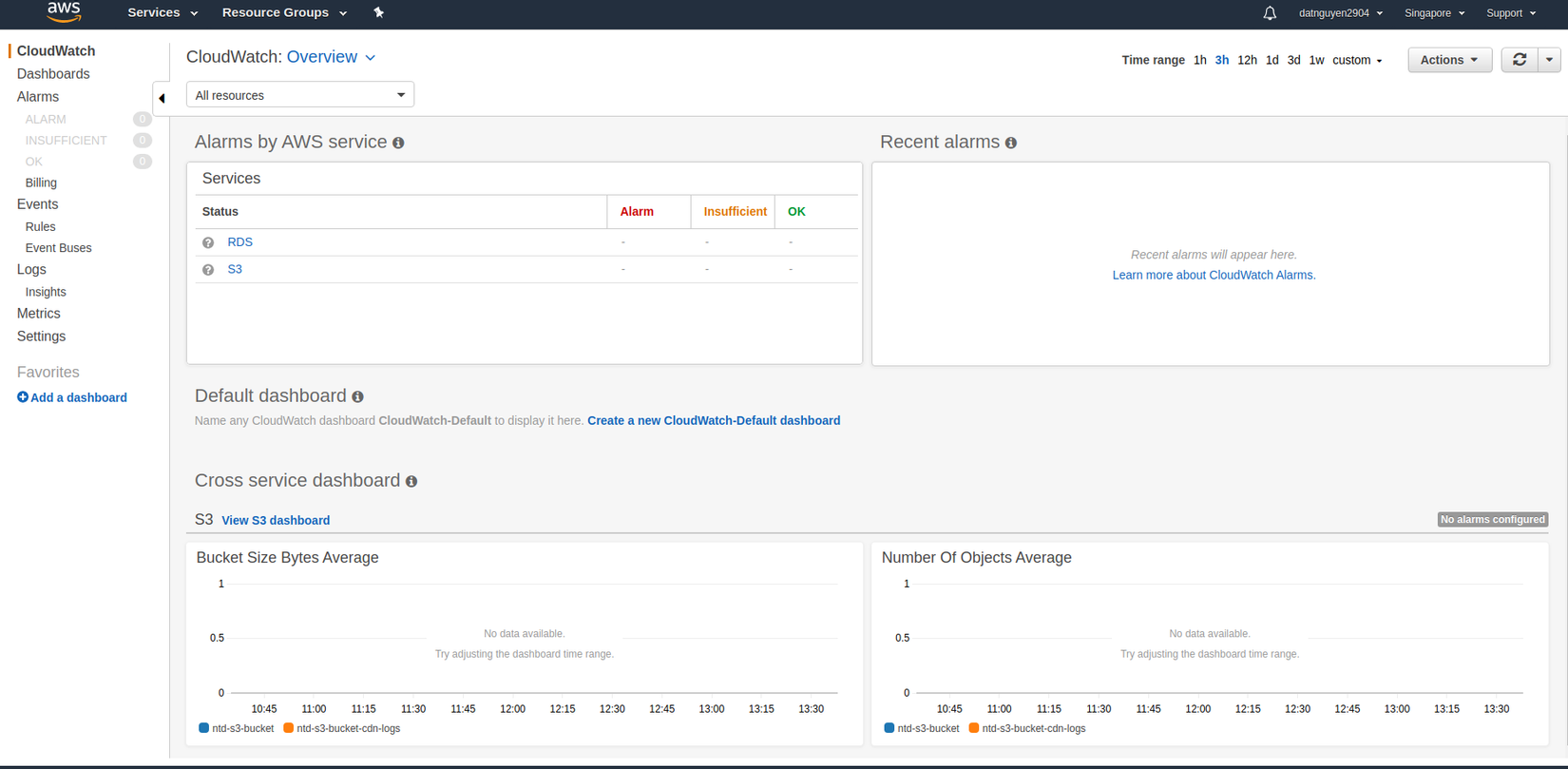Viewport: 1568px width, 769px height.
Task: Open the All resources dropdown
Action: point(300,95)
